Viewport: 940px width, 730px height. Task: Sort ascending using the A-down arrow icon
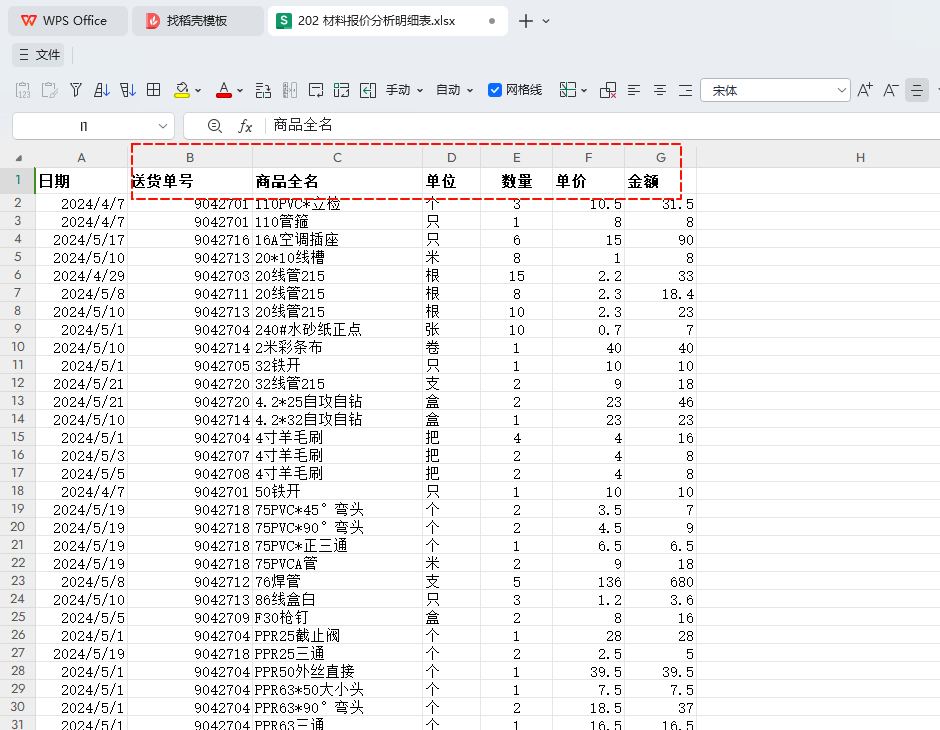click(101, 91)
